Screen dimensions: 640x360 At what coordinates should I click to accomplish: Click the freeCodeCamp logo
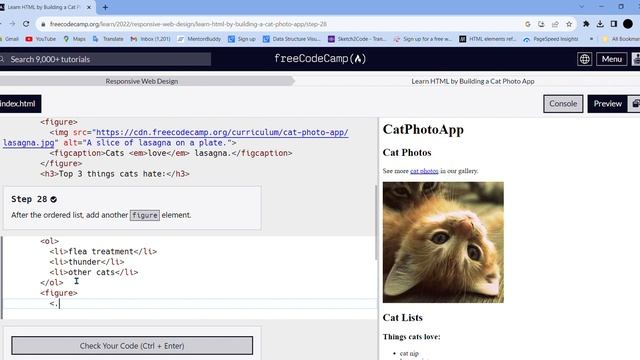tap(320, 59)
